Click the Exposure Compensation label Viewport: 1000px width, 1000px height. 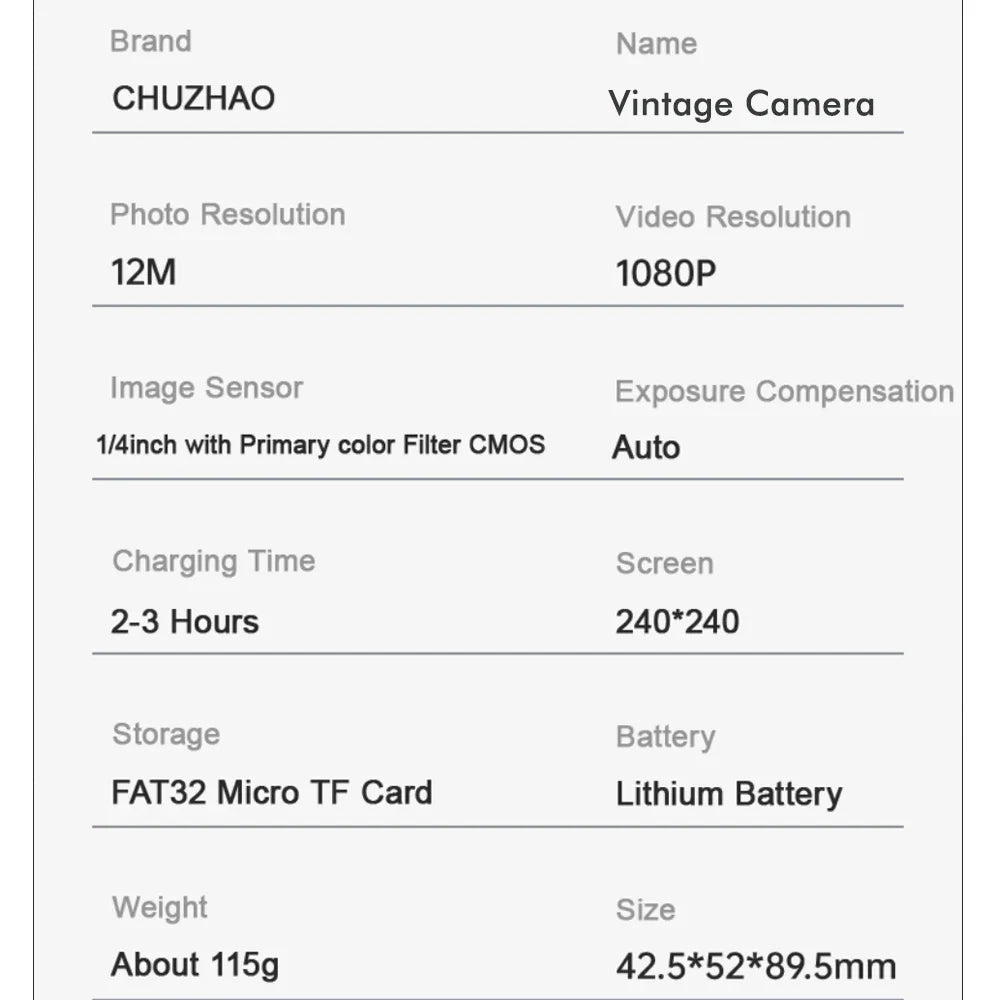click(784, 391)
